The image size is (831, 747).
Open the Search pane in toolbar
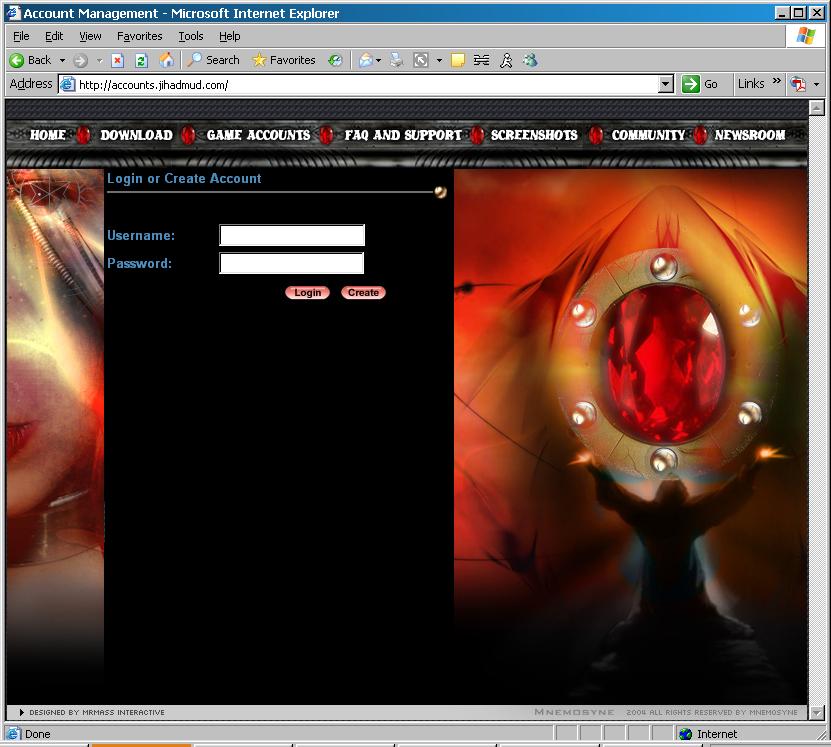coord(213,60)
